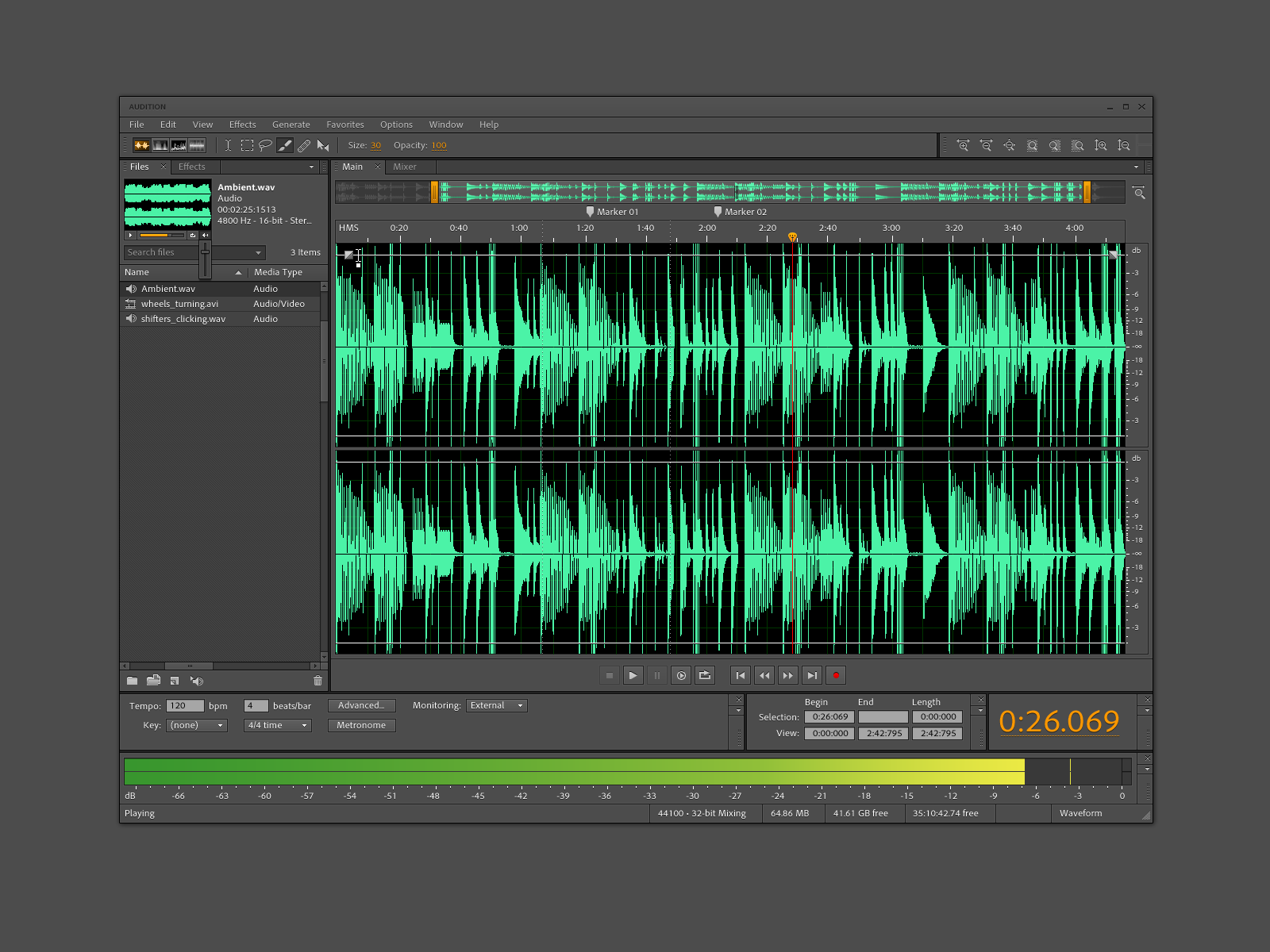Click Play button in transport
This screenshot has width=1270, height=952.
(x=633, y=676)
